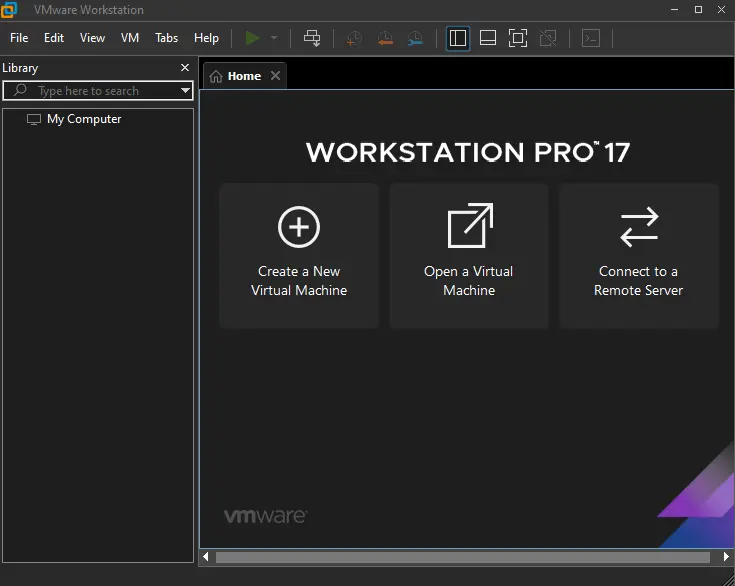Revert virtual machine to previous snapshot

(x=385, y=38)
